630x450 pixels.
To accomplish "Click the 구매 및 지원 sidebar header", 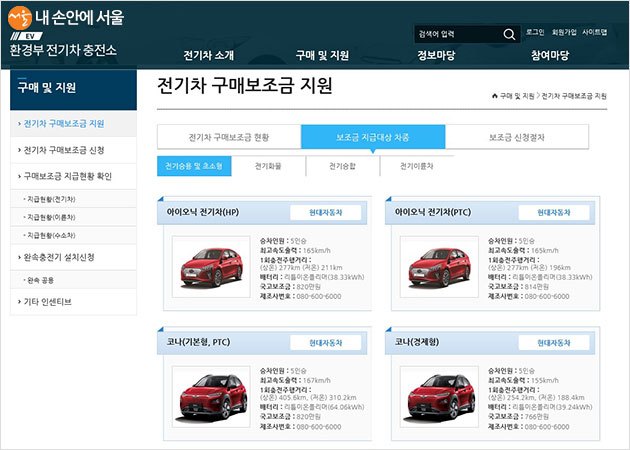I will coord(73,90).
